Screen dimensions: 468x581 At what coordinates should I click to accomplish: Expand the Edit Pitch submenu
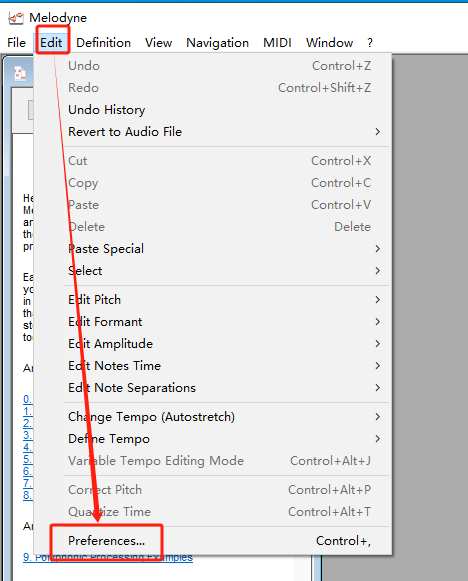click(x=226, y=300)
